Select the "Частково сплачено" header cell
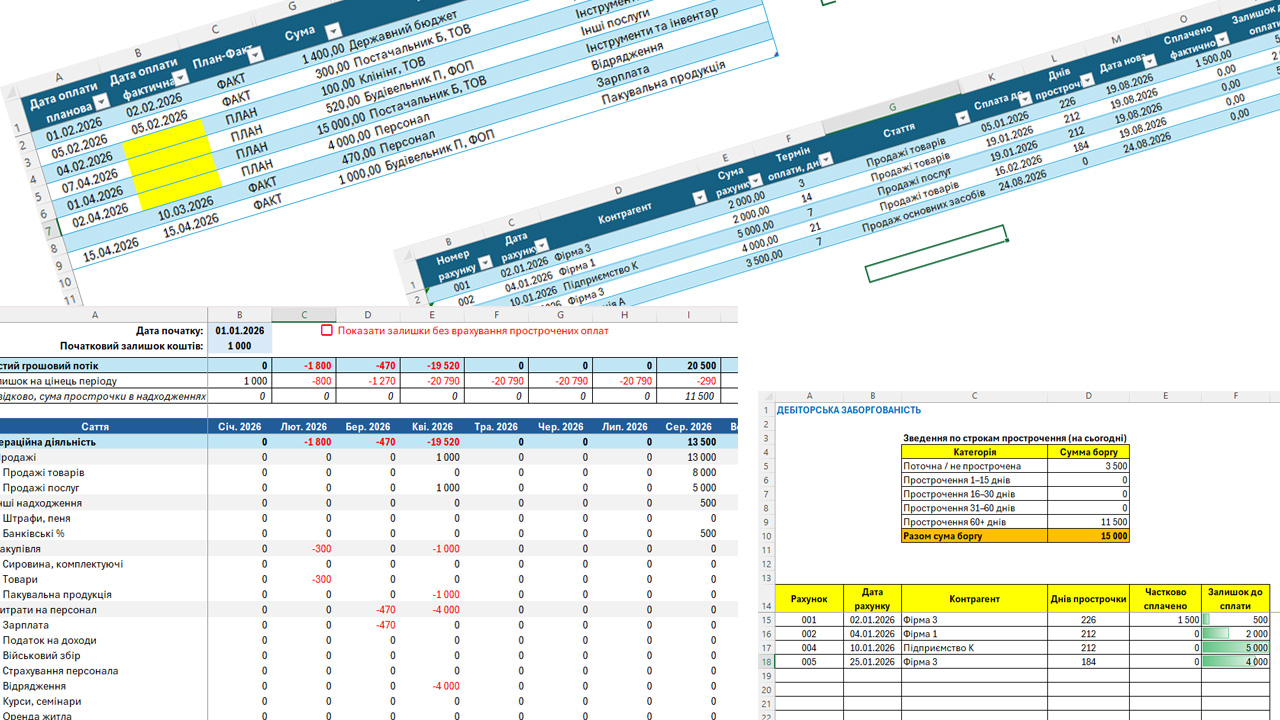This screenshot has height=720, width=1280. 1166,599
